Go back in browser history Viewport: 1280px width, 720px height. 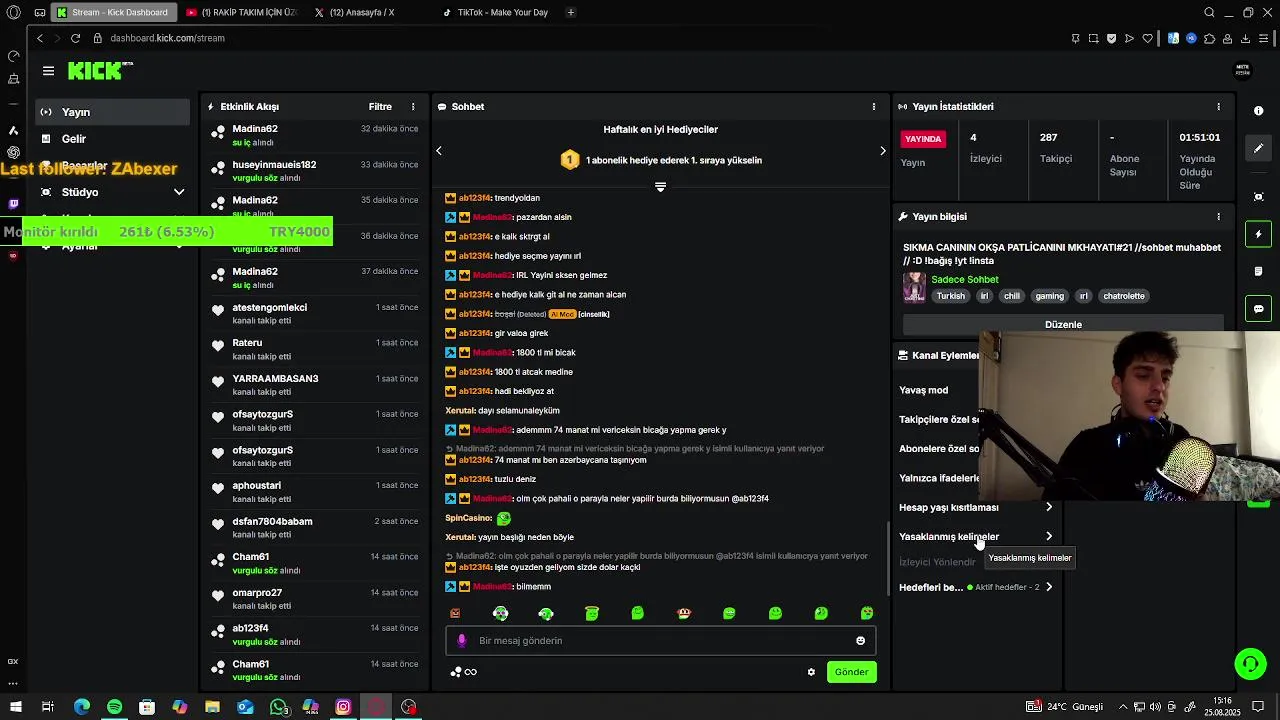39,38
